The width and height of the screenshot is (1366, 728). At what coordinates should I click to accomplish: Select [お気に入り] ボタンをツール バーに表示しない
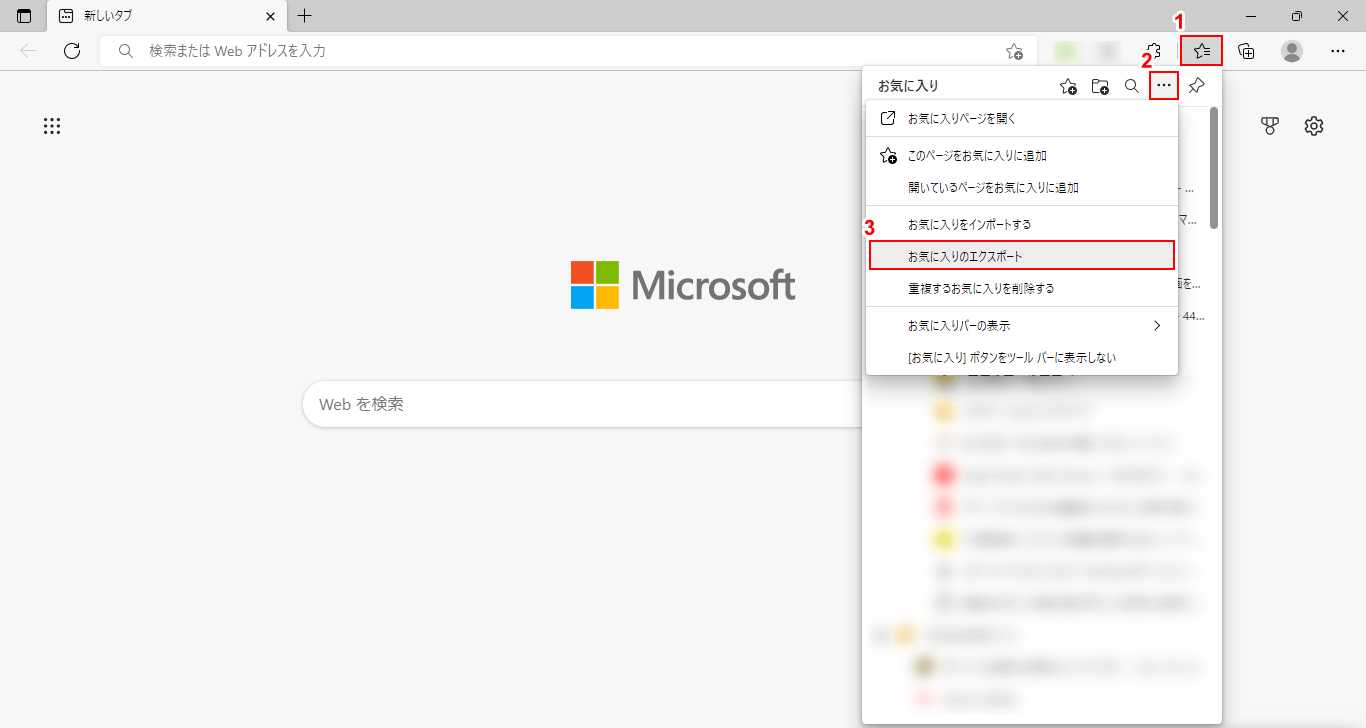pos(1022,357)
